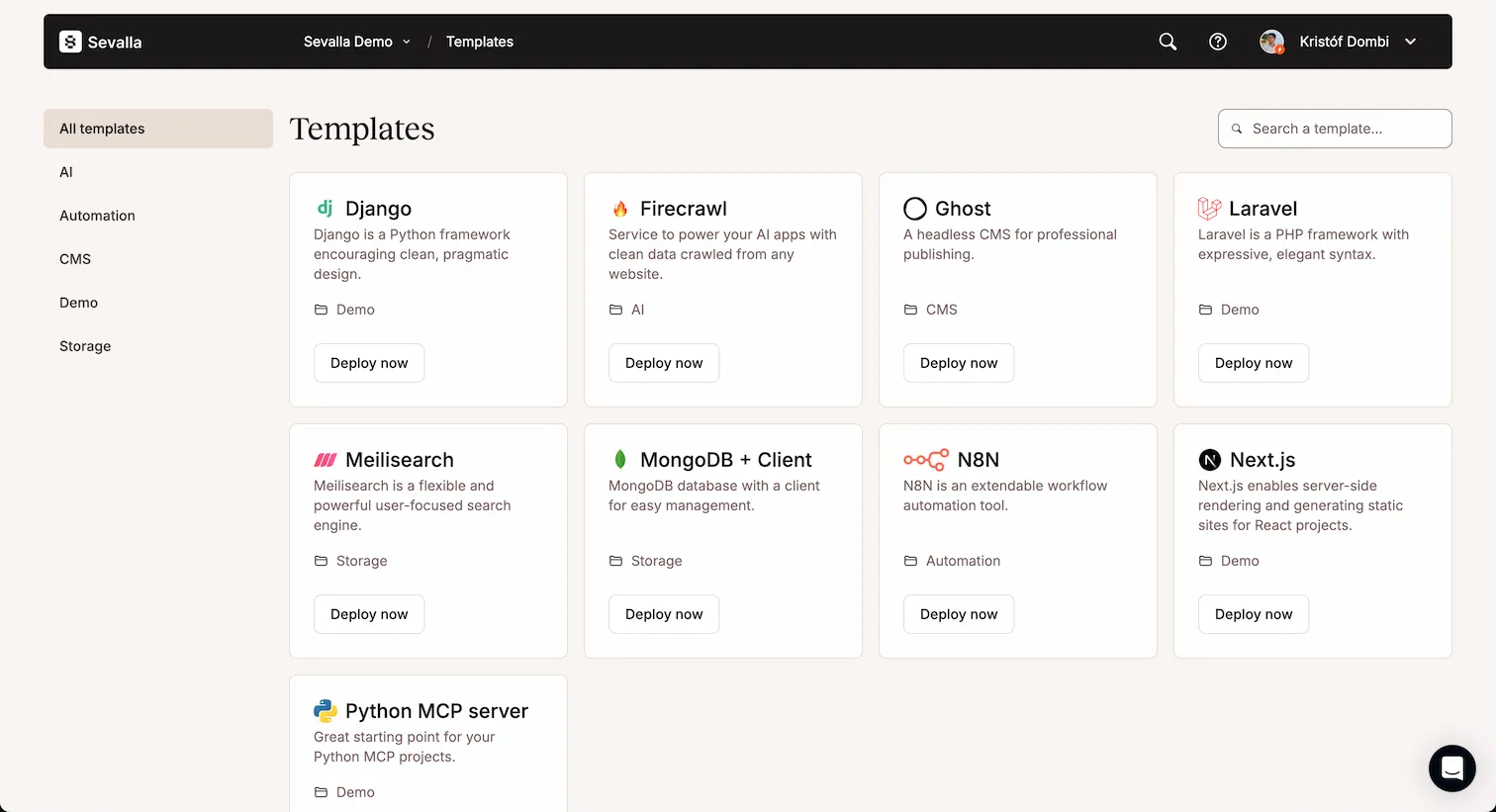Focus the Search a template field
Image resolution: width=1496 pixels, height=812 pixels.
pyautogui.click(x=1335, y=129)
